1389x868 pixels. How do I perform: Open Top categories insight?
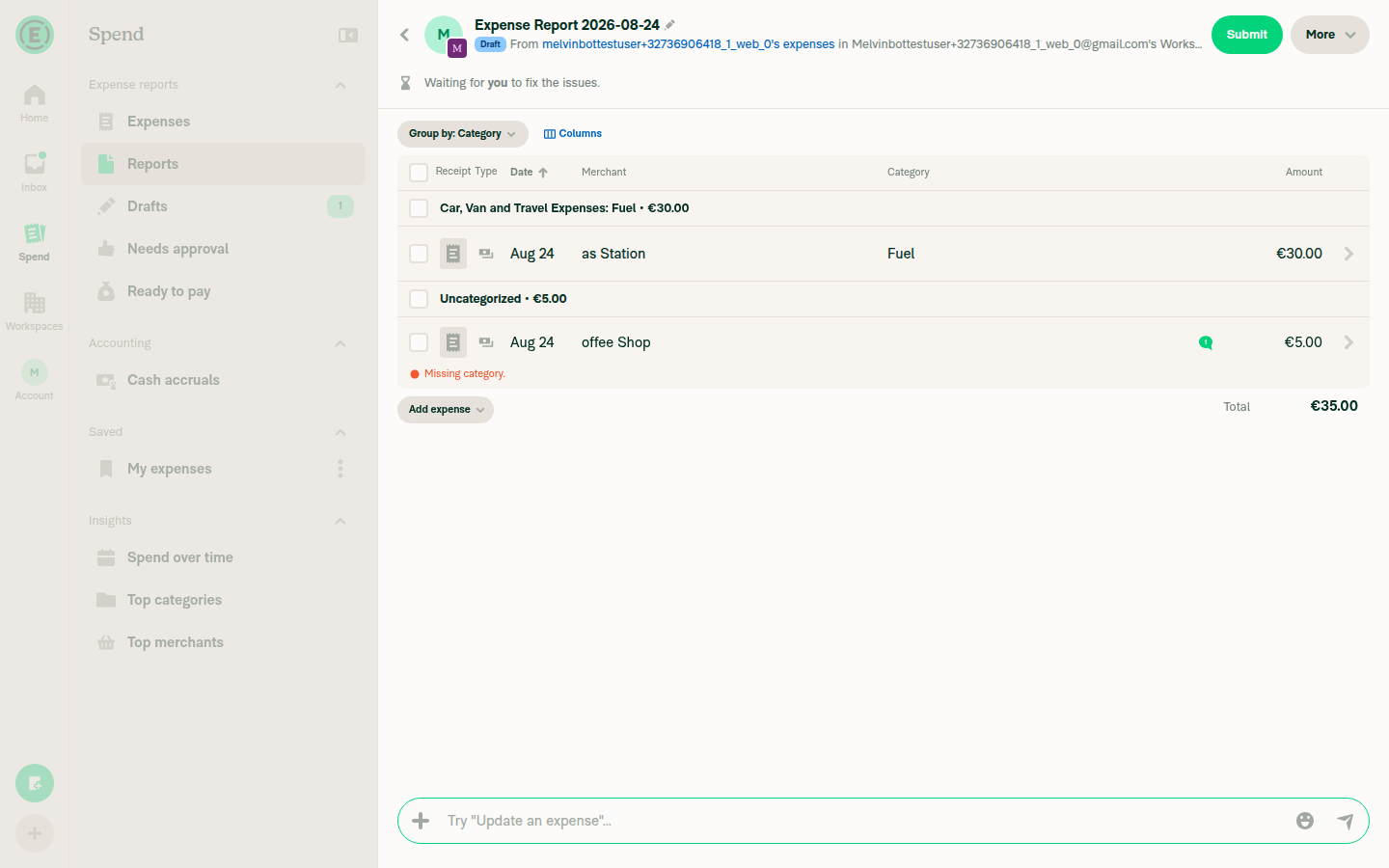(223, 600)
